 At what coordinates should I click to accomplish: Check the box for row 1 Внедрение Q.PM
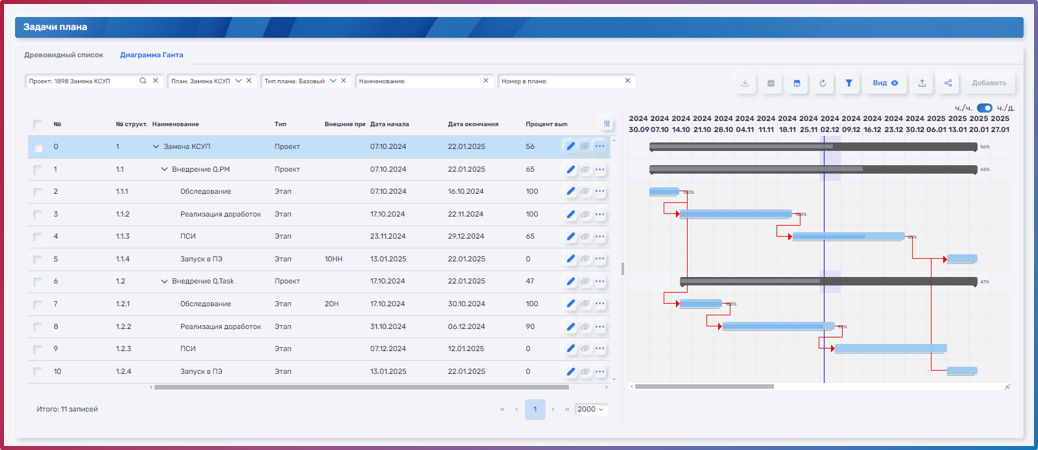point(38,169)
